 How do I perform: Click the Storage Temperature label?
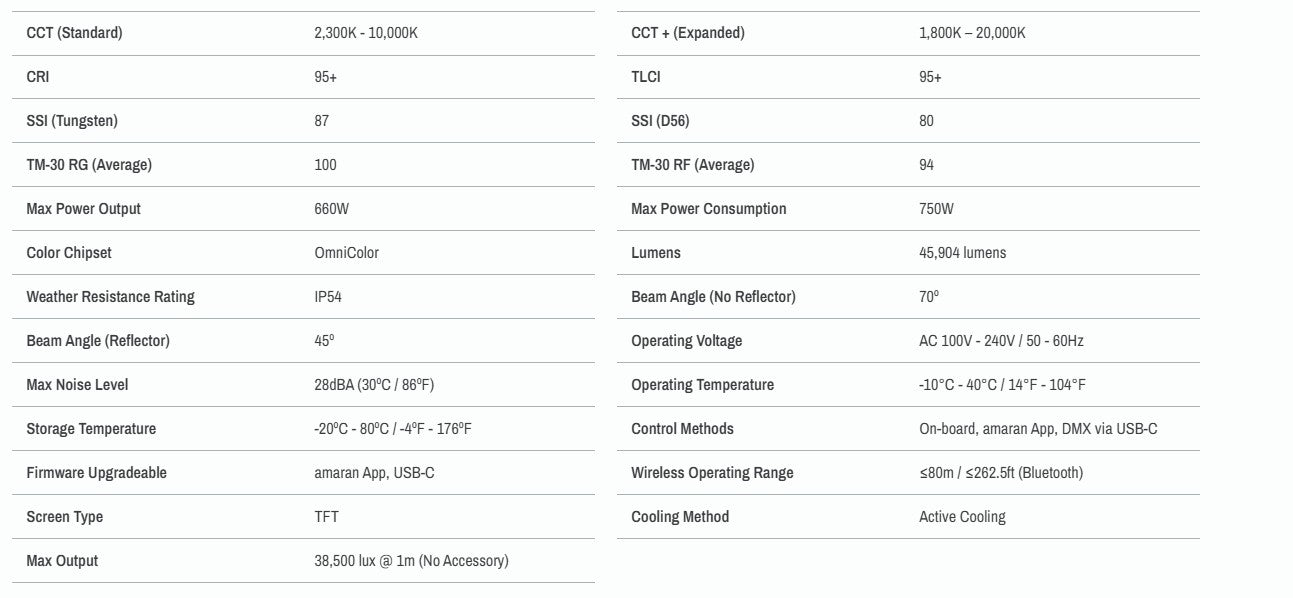coord(91,429)
